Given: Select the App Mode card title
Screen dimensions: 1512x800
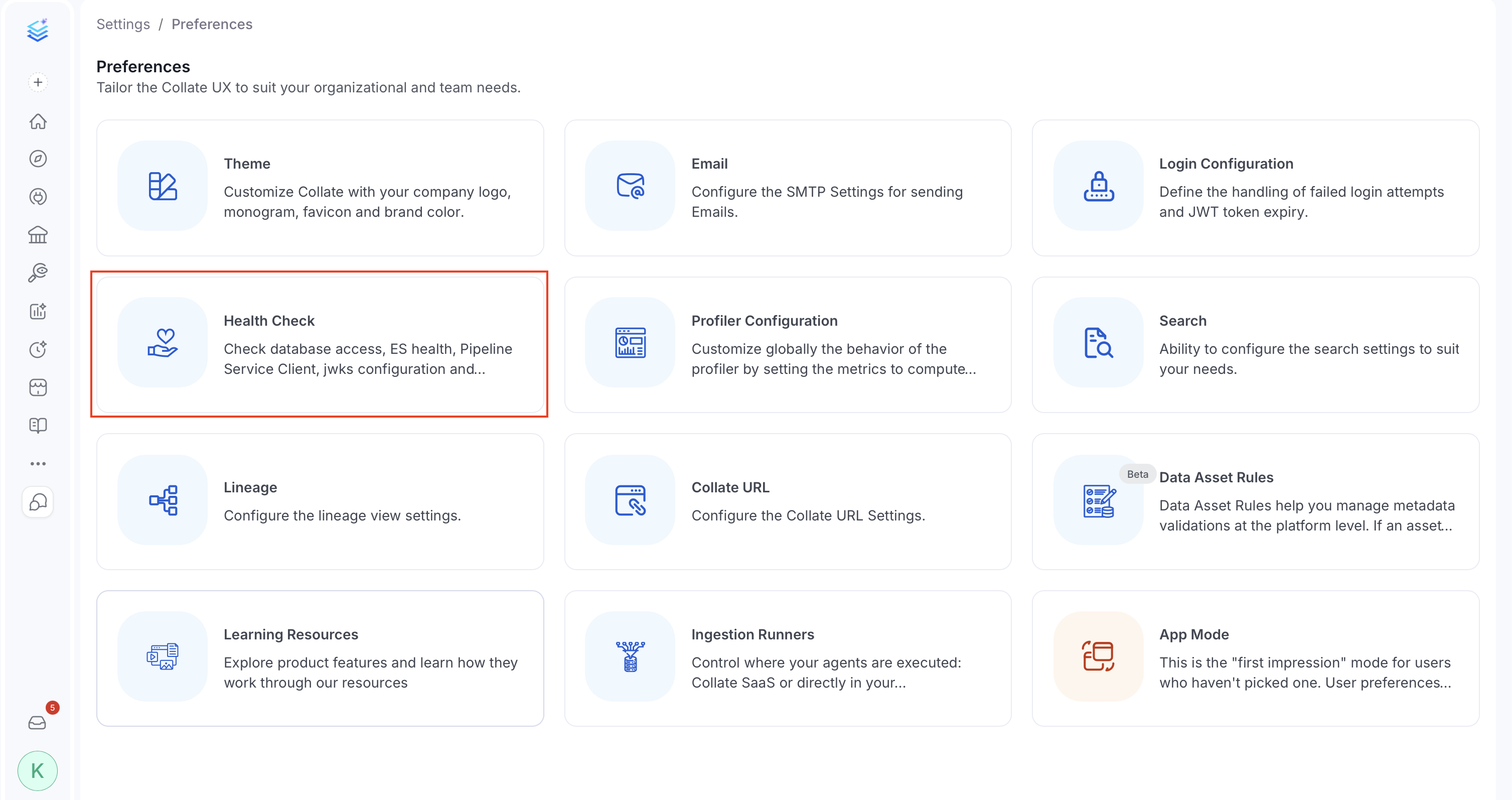Looking at the screenshot, I should click(x=1194, y=634).
